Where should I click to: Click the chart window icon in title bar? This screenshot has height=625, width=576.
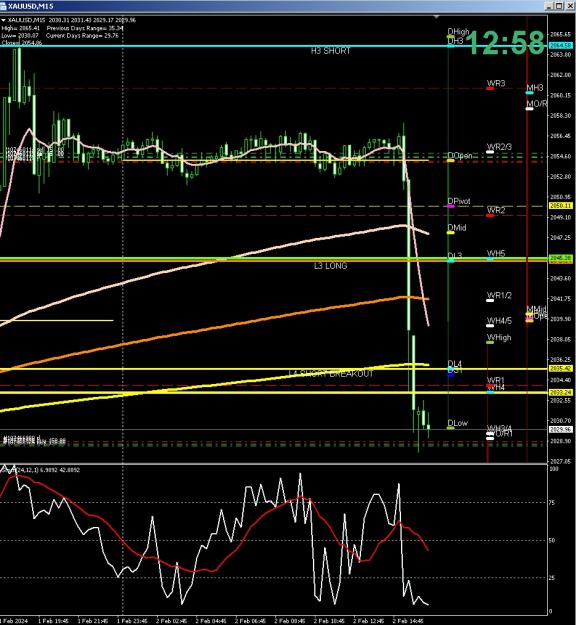4,6
